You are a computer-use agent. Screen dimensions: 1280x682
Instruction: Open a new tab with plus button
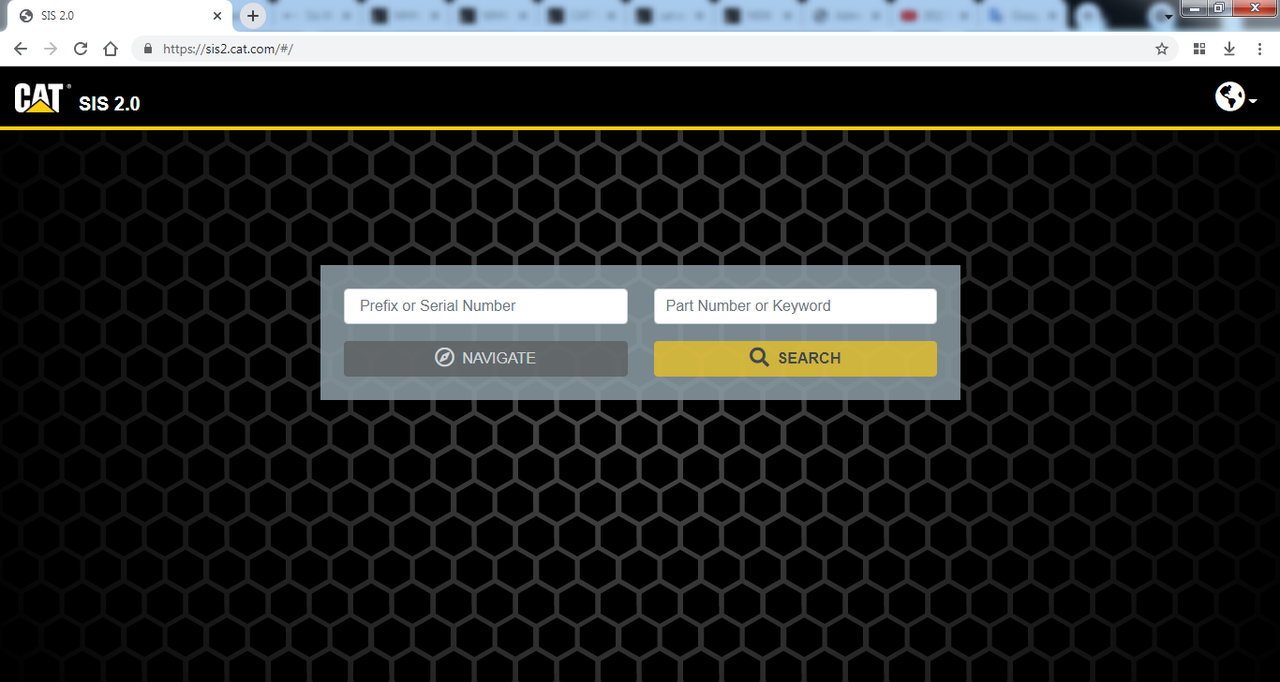tap(253, 16)
